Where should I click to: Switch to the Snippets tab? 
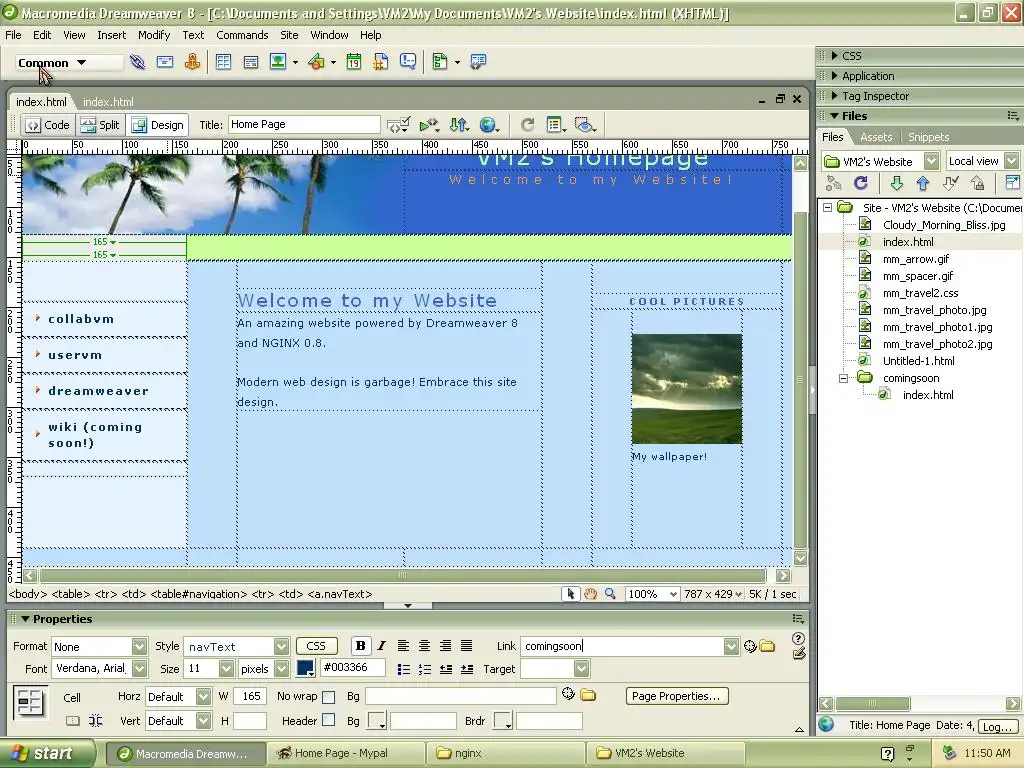point(929,137)
